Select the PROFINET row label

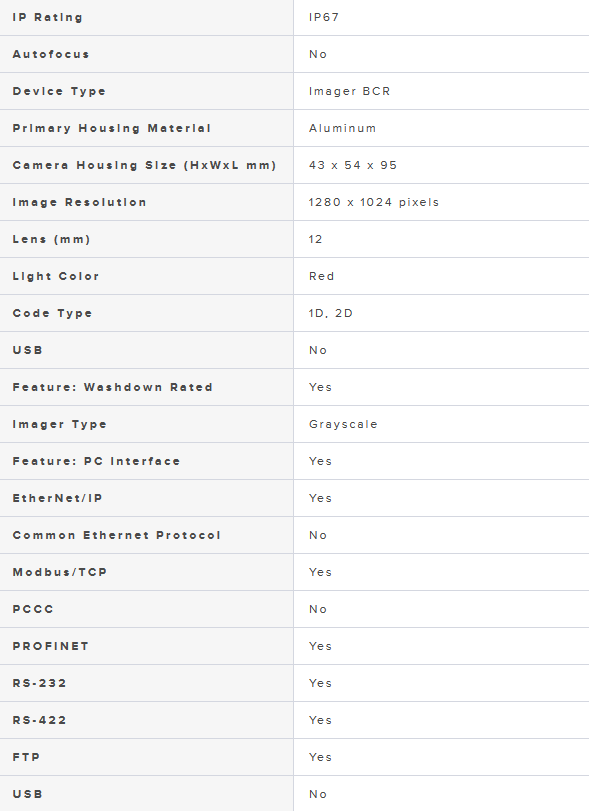coord(51,647)
